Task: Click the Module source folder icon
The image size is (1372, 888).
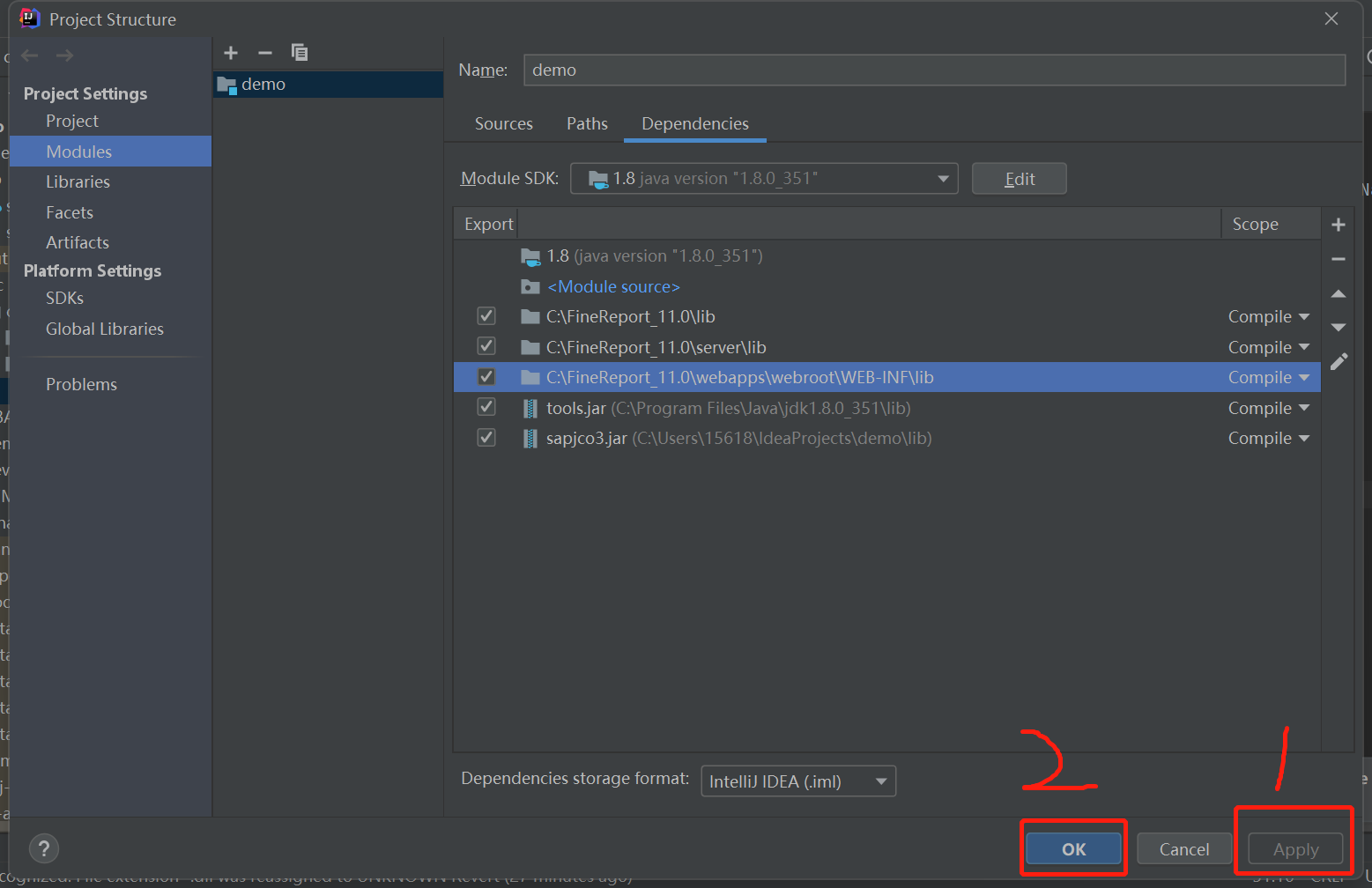Action: coord(530,286)
